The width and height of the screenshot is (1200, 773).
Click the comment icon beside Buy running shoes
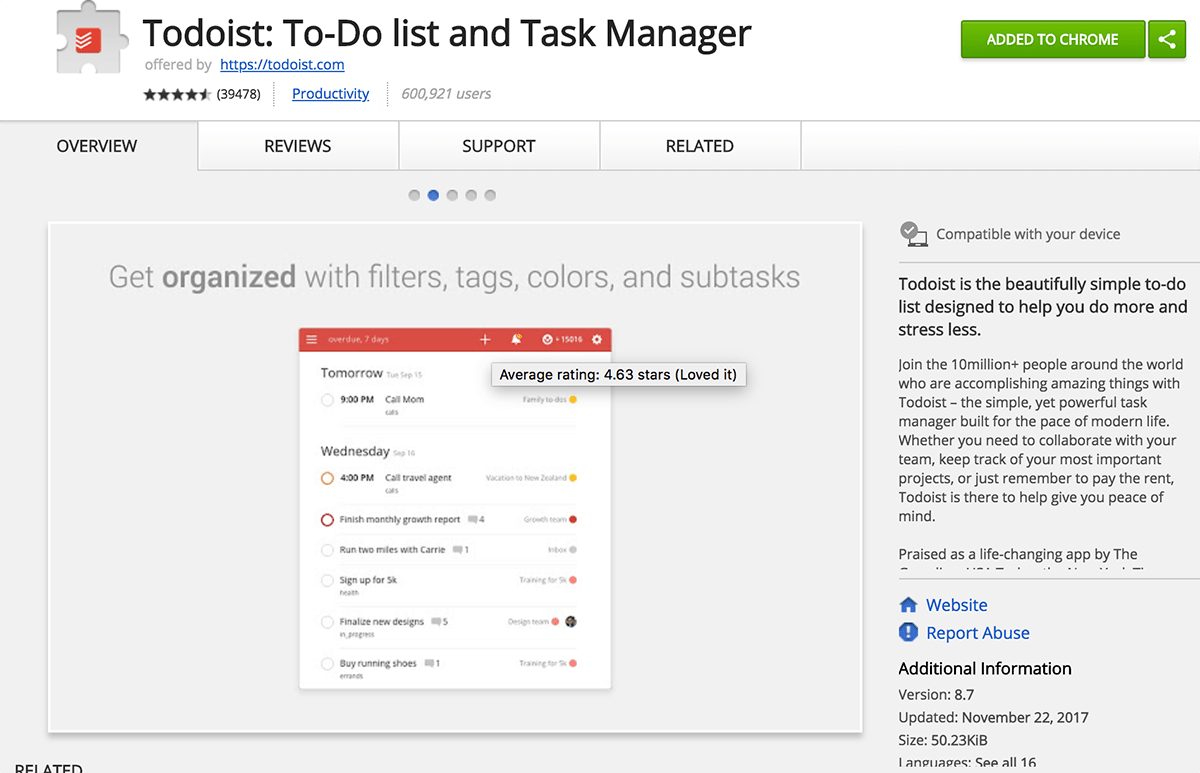[x=429, y=664]
